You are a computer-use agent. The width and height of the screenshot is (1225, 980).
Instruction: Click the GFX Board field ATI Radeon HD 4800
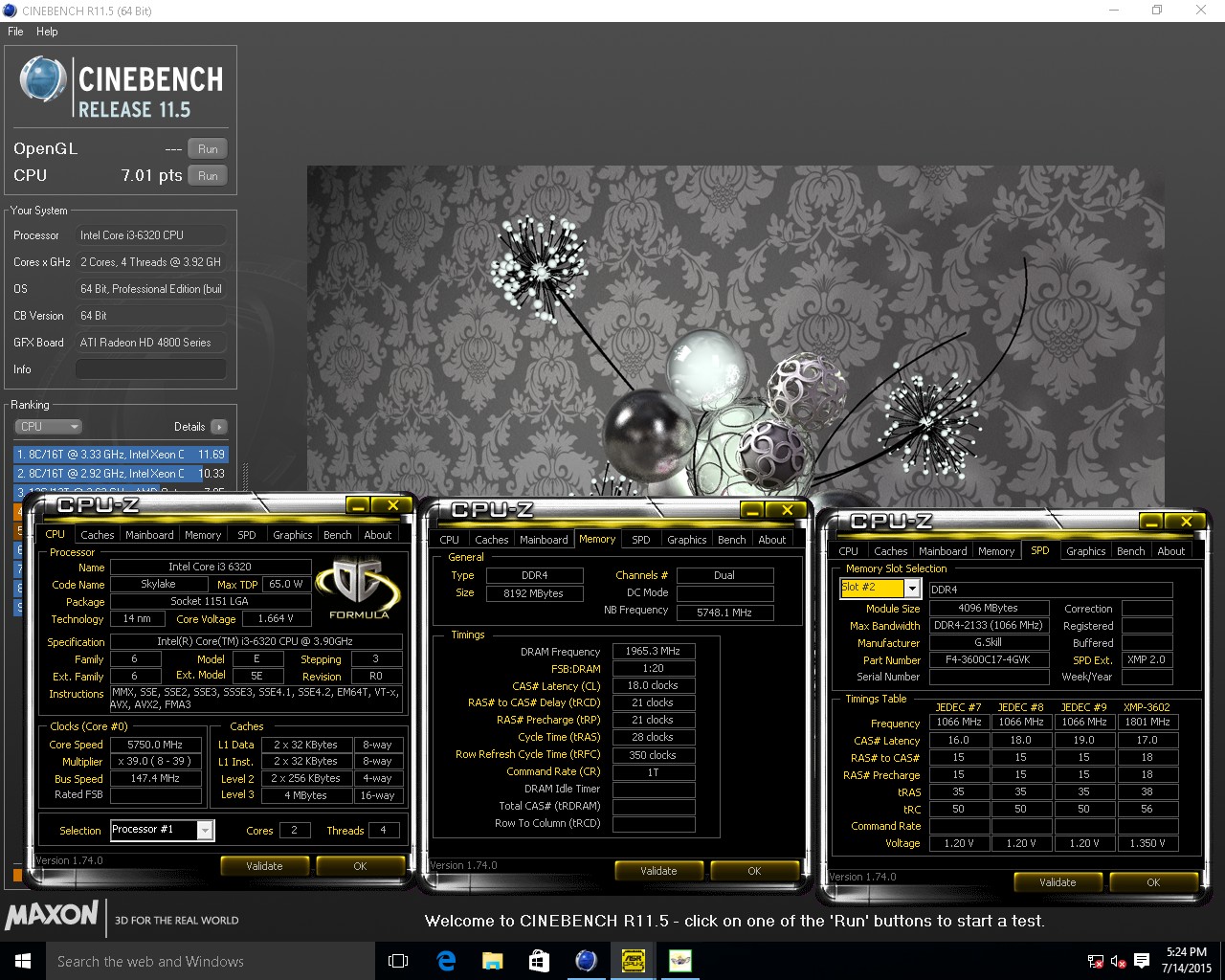point(151,343)
